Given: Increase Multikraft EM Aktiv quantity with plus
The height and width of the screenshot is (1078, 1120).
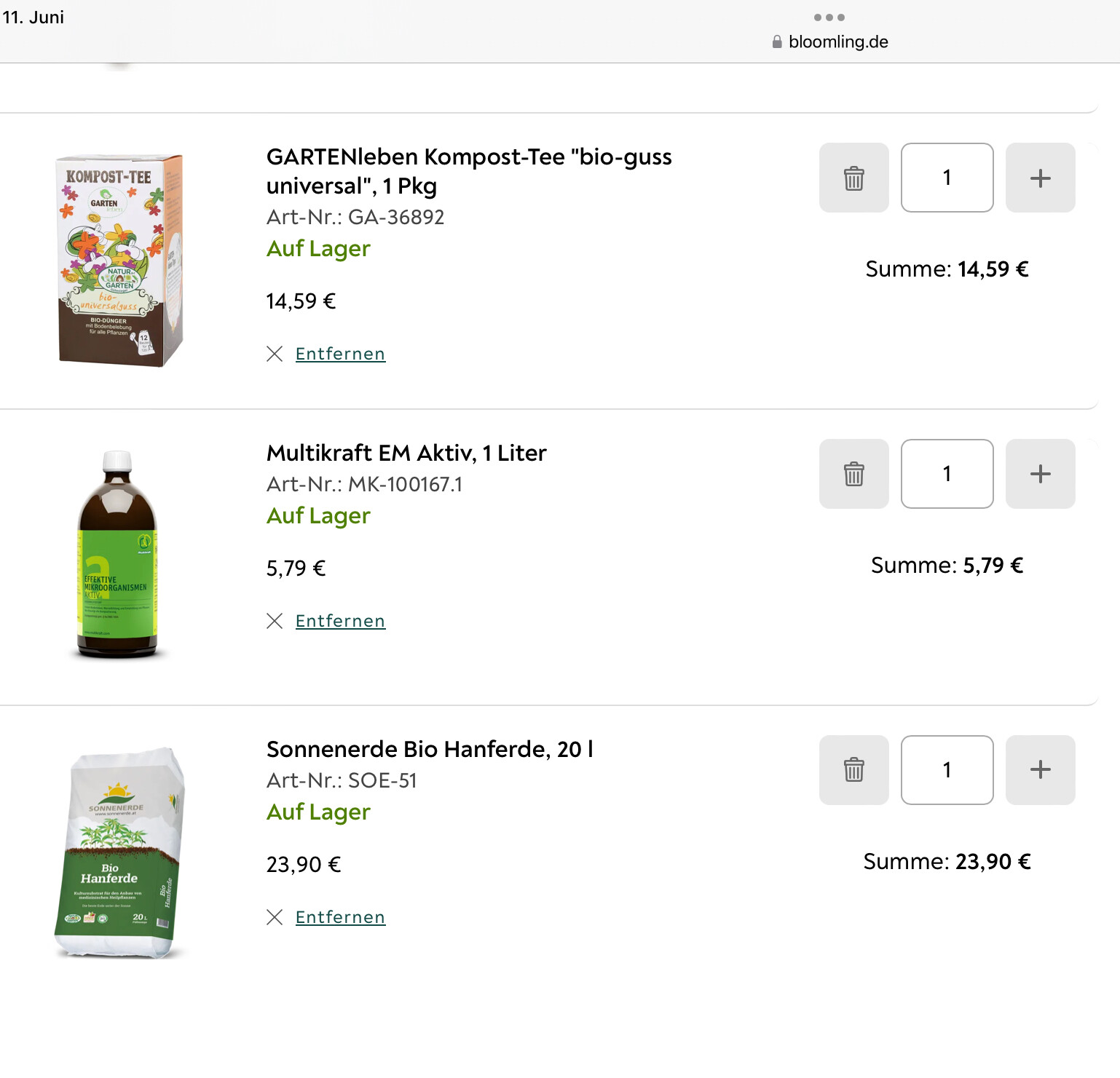Looking at the screenshot, I should tap(1040, 474).
